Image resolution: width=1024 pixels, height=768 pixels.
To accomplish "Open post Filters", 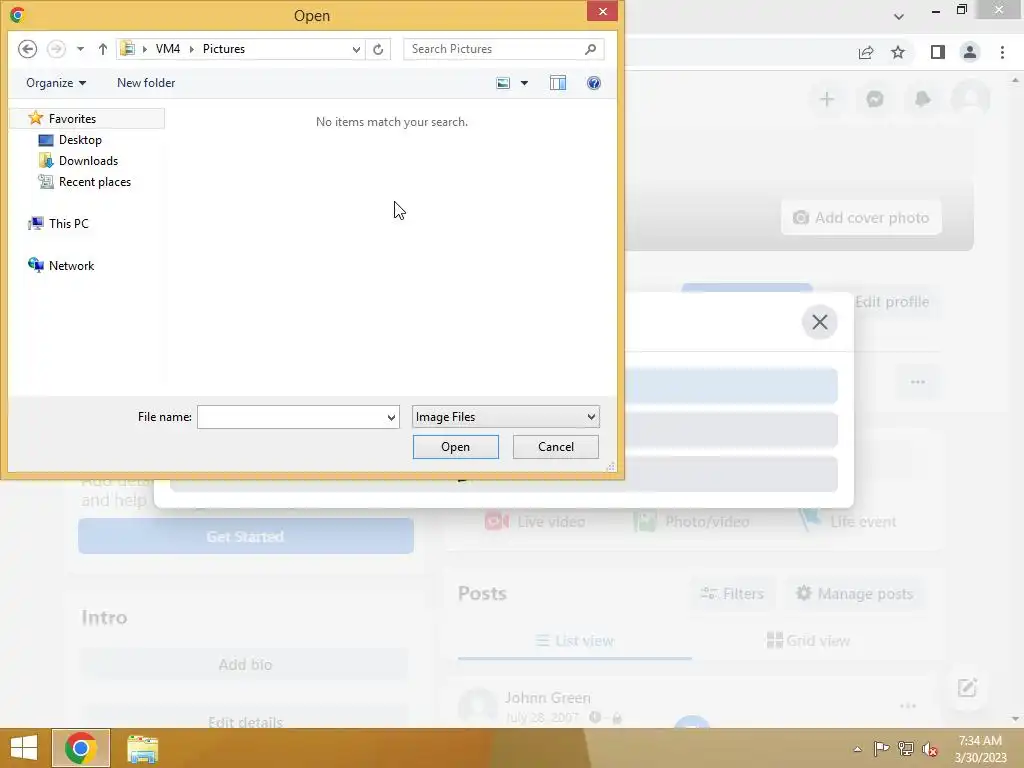I will pyautogui.click(x=732, y=594).
